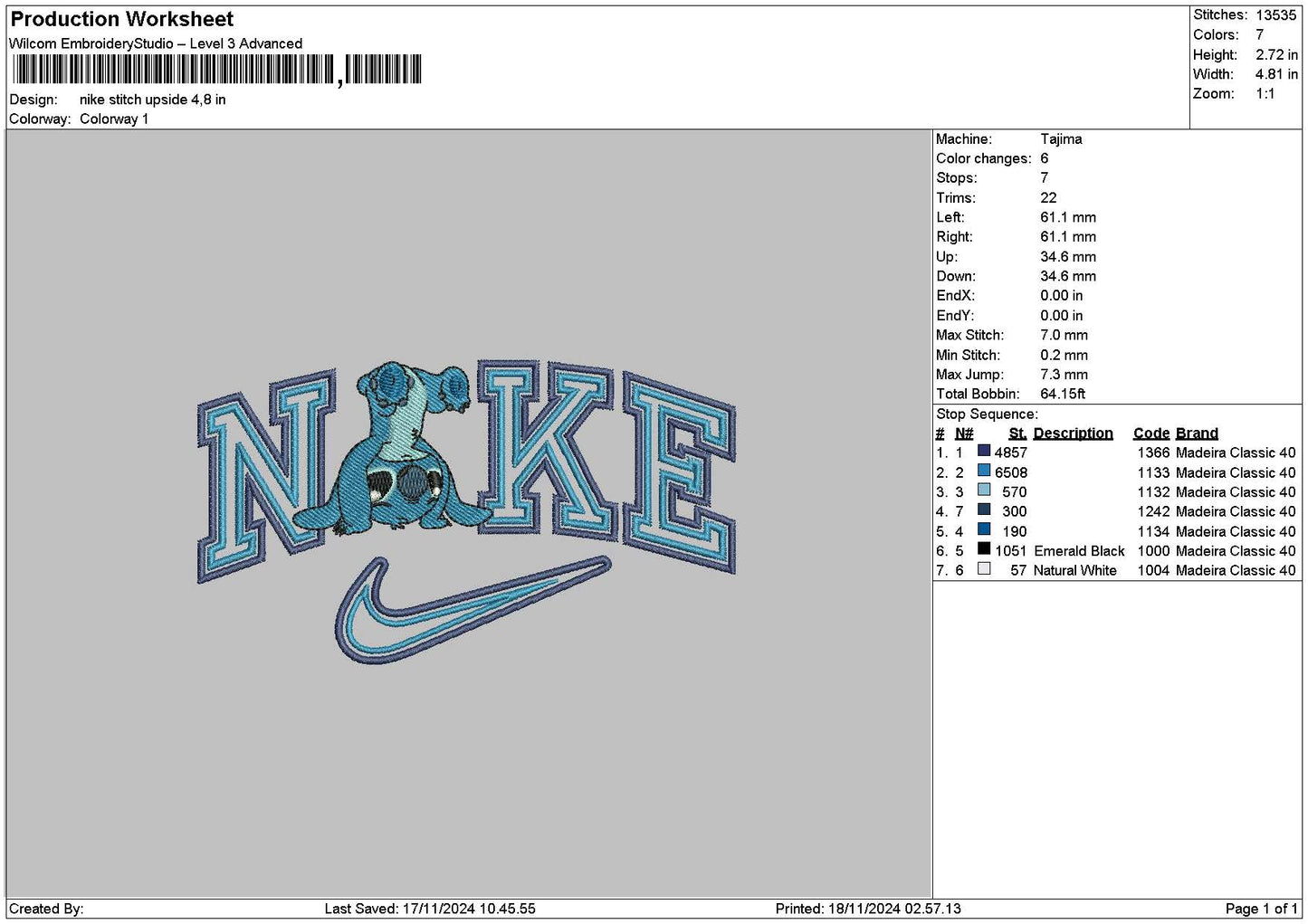
Task: Click thread code '1242' in row four
Action: (x=1153, y=511)
